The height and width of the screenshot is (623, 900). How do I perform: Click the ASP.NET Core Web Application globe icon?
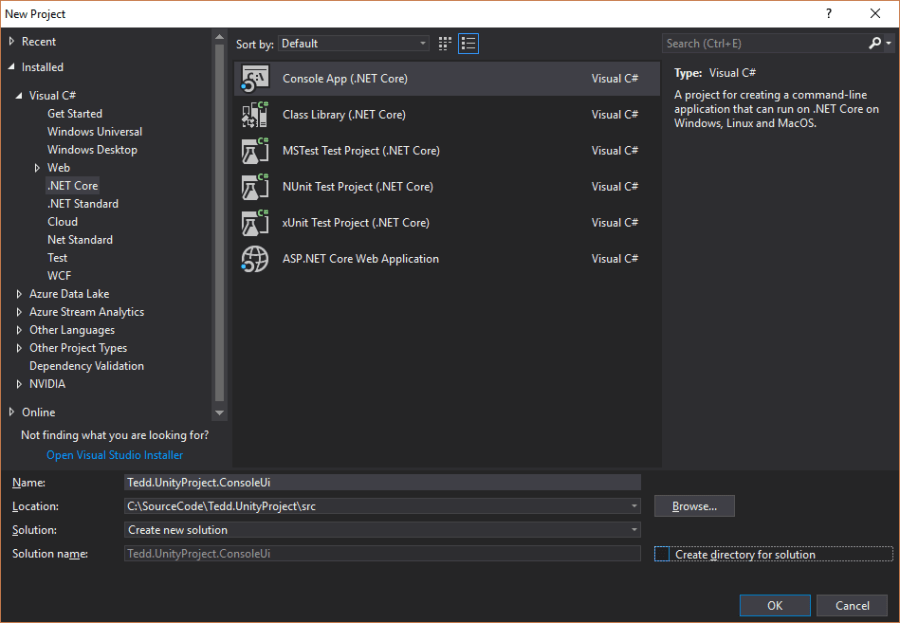point(255,259)
